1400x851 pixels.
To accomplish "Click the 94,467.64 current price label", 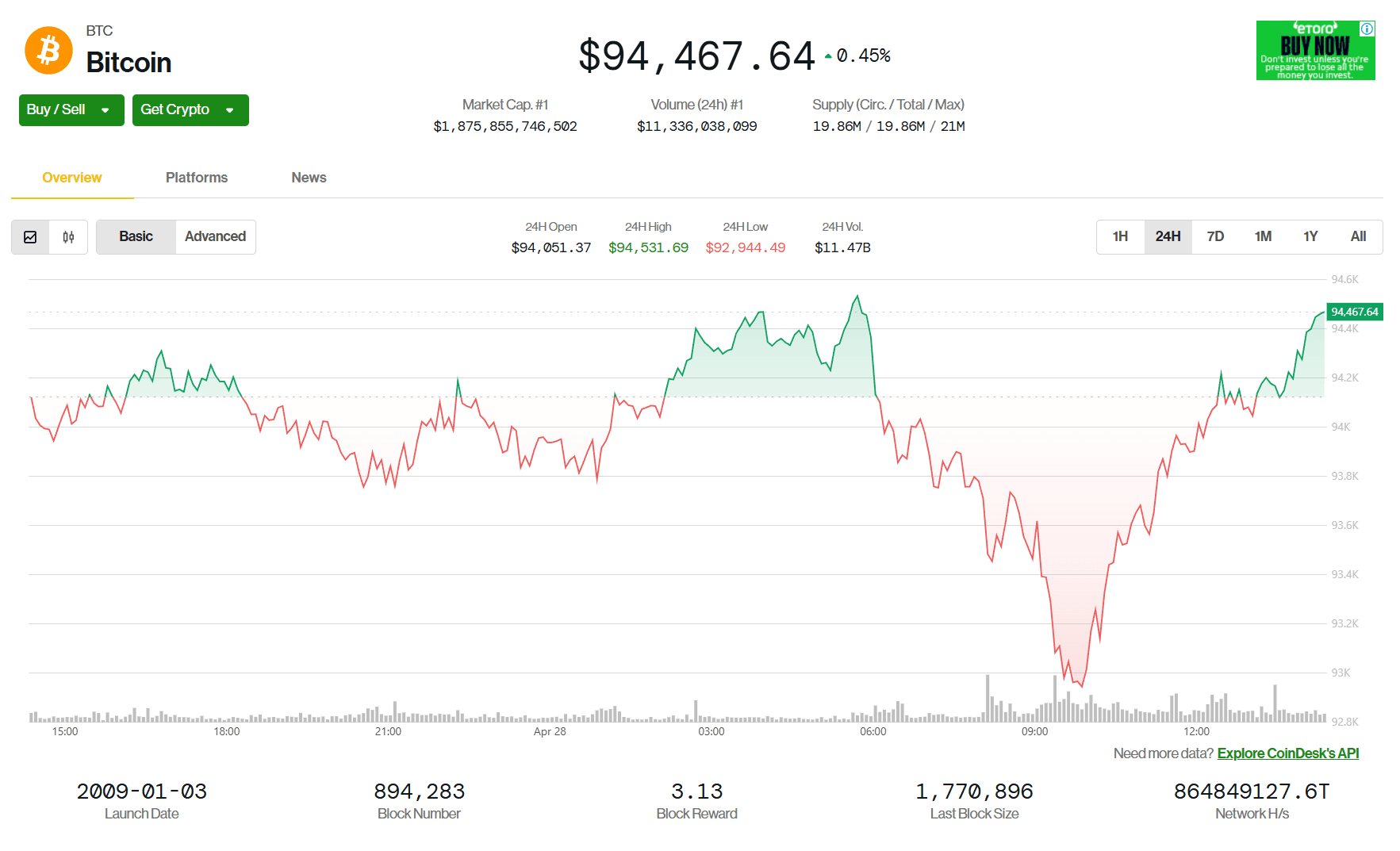I will tap(1354, 312).
